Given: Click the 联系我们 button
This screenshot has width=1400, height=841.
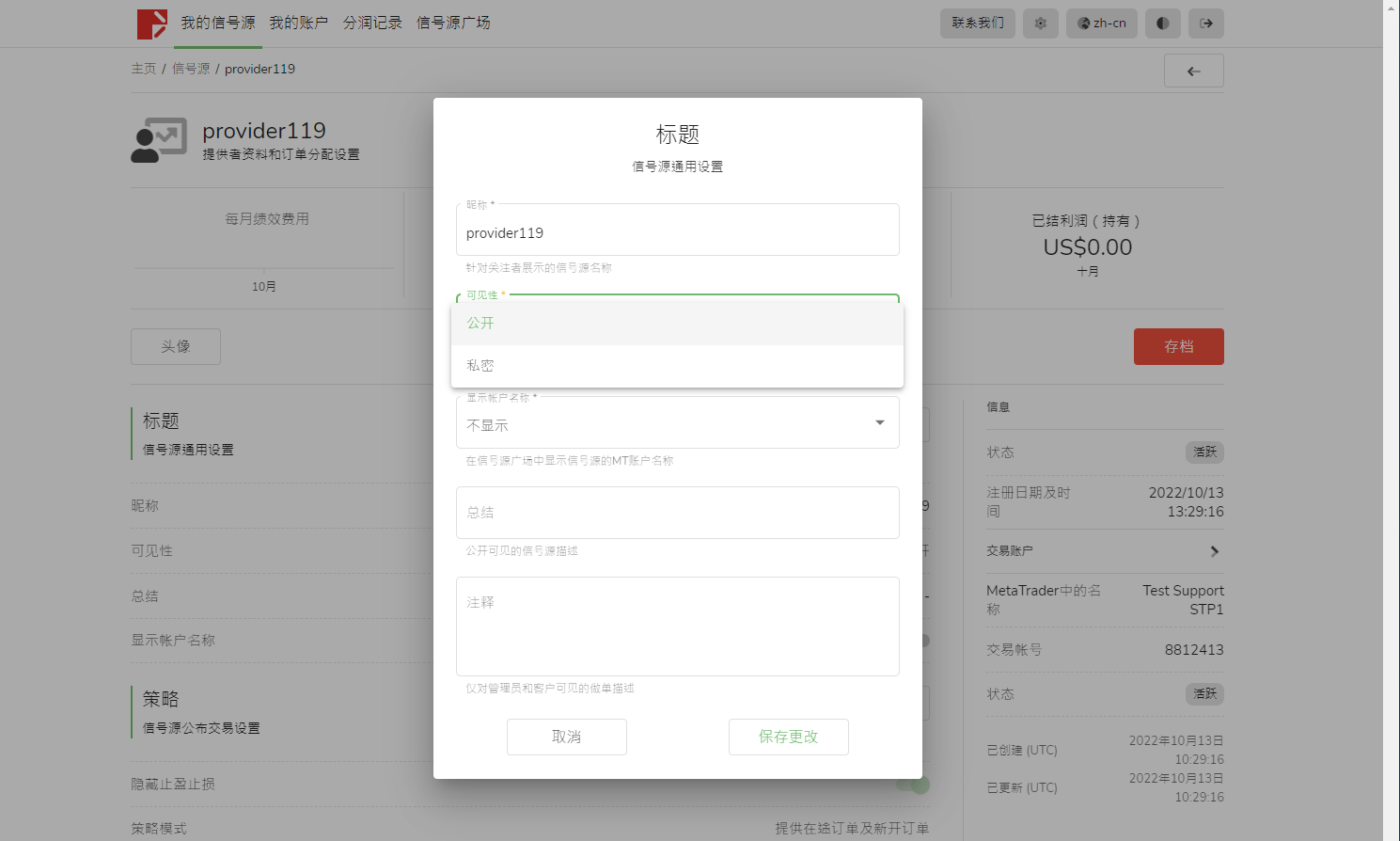Looking at the screenshot, I should (x=977, y=24).
